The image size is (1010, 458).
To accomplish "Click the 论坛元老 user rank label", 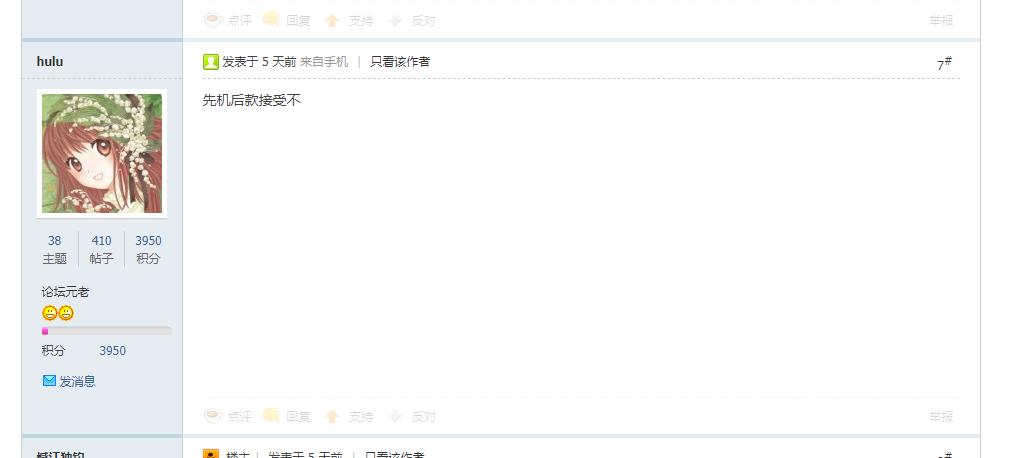I will [x=65, y=292].
